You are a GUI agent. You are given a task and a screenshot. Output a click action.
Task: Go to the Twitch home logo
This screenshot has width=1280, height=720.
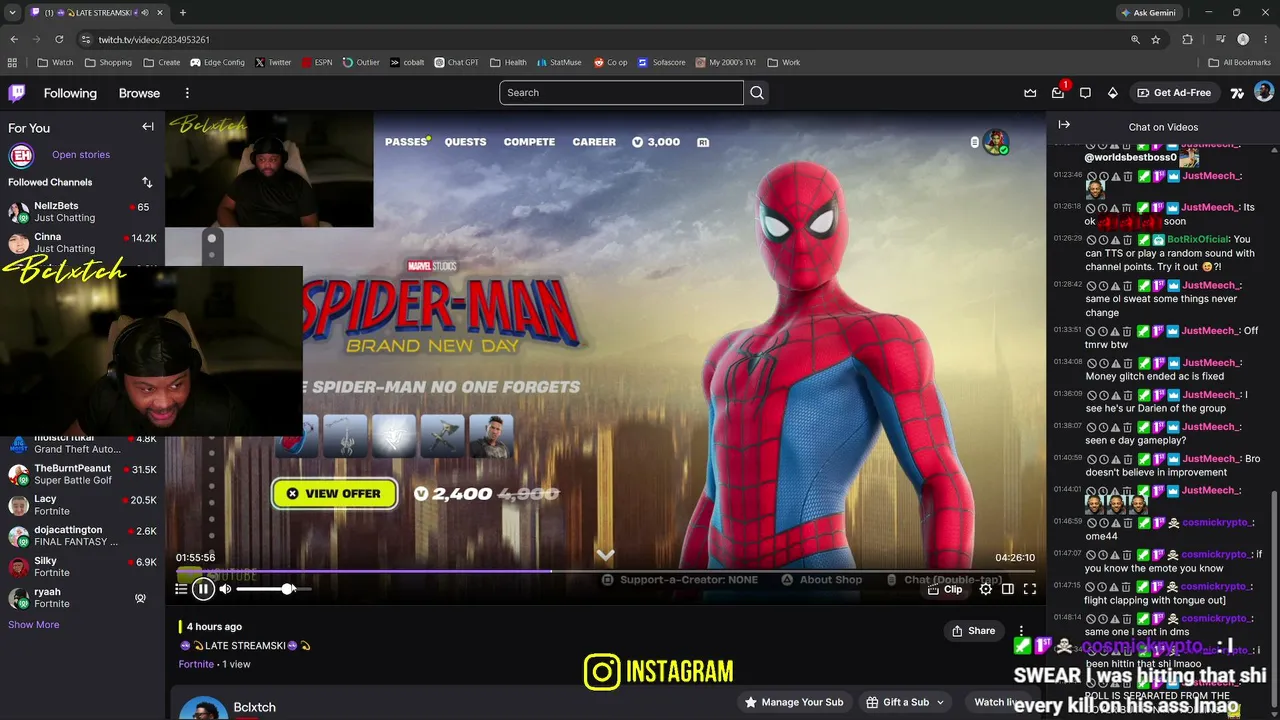[17, 93]
